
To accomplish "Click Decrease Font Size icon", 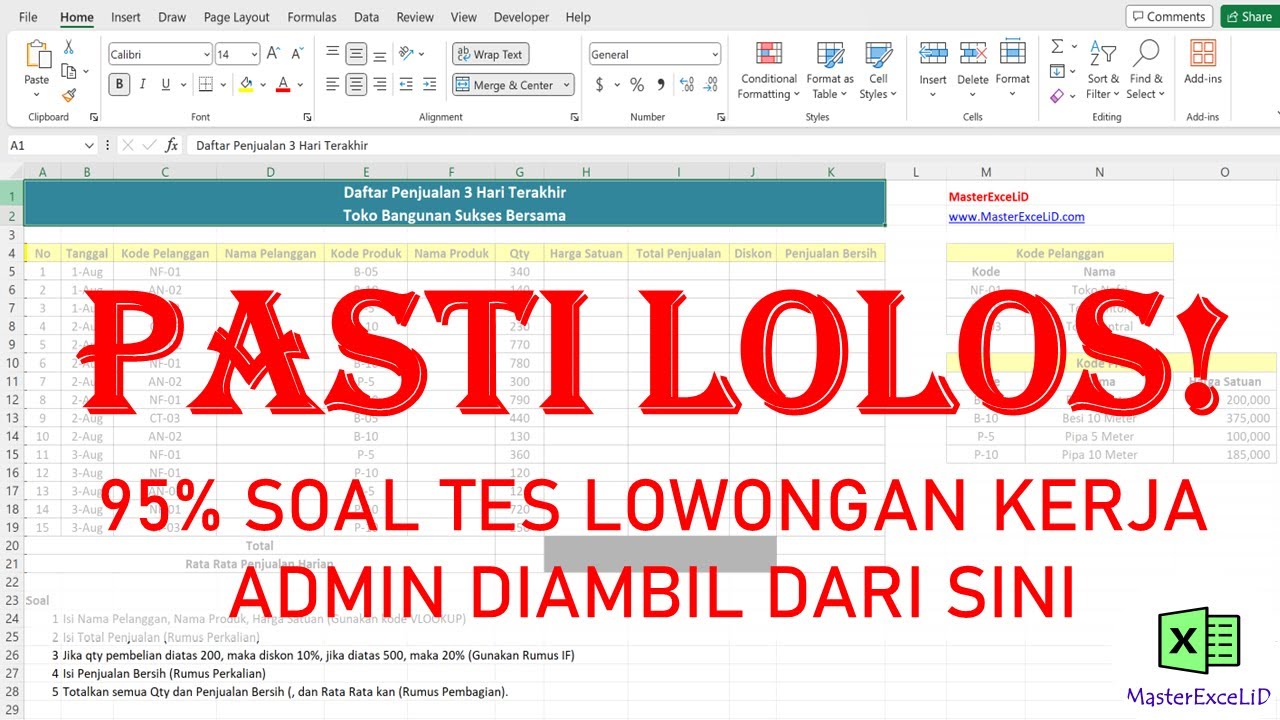I will click(x=296, y=55).
